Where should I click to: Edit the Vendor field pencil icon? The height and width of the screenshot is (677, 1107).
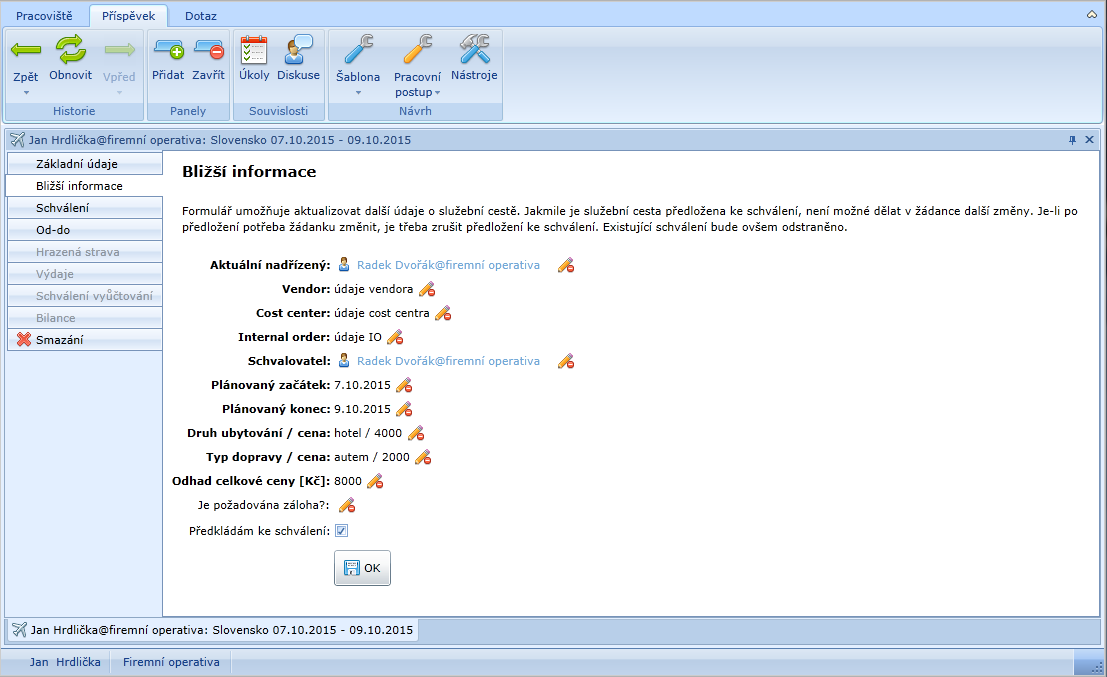[x=427, y=289]
